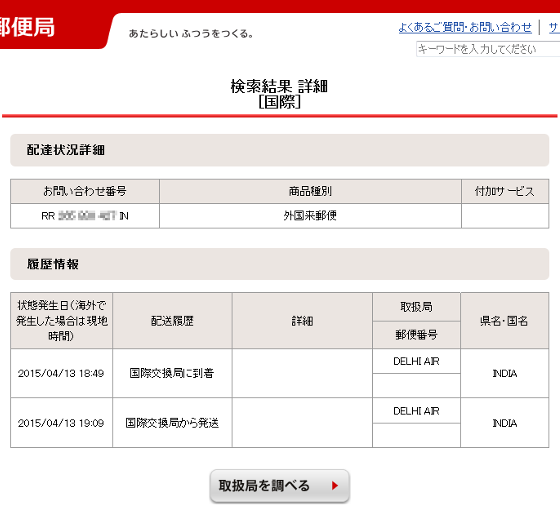Click the 国際交換局から発送 history entry
Viewport: 560px width, 522px height.
(172, 423)
